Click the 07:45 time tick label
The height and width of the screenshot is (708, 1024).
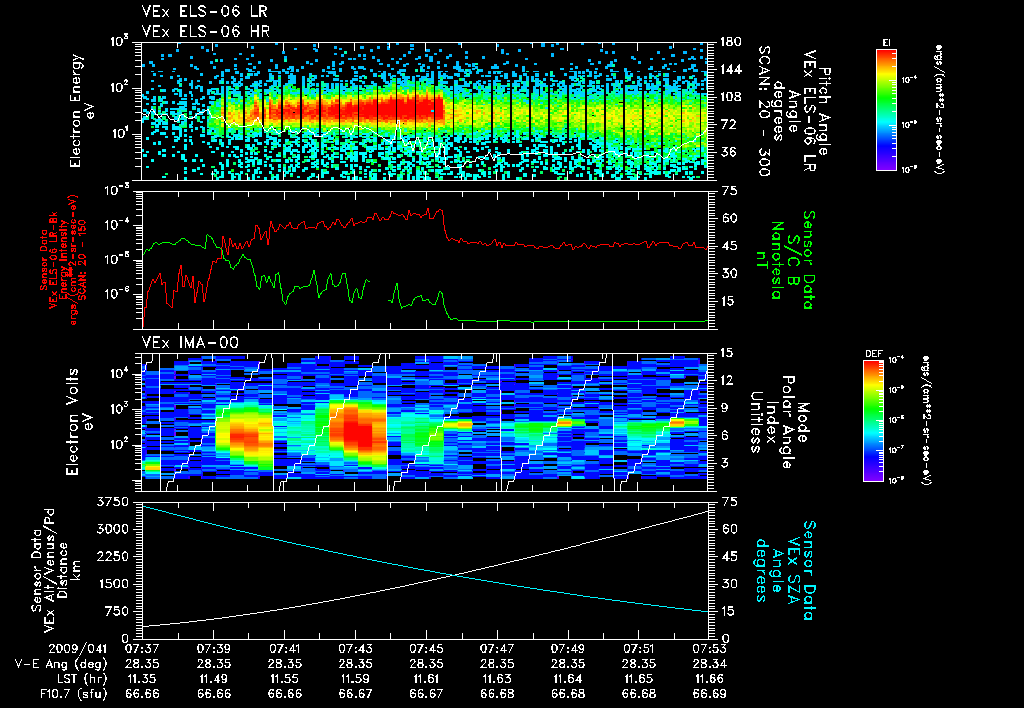(426, 649)
